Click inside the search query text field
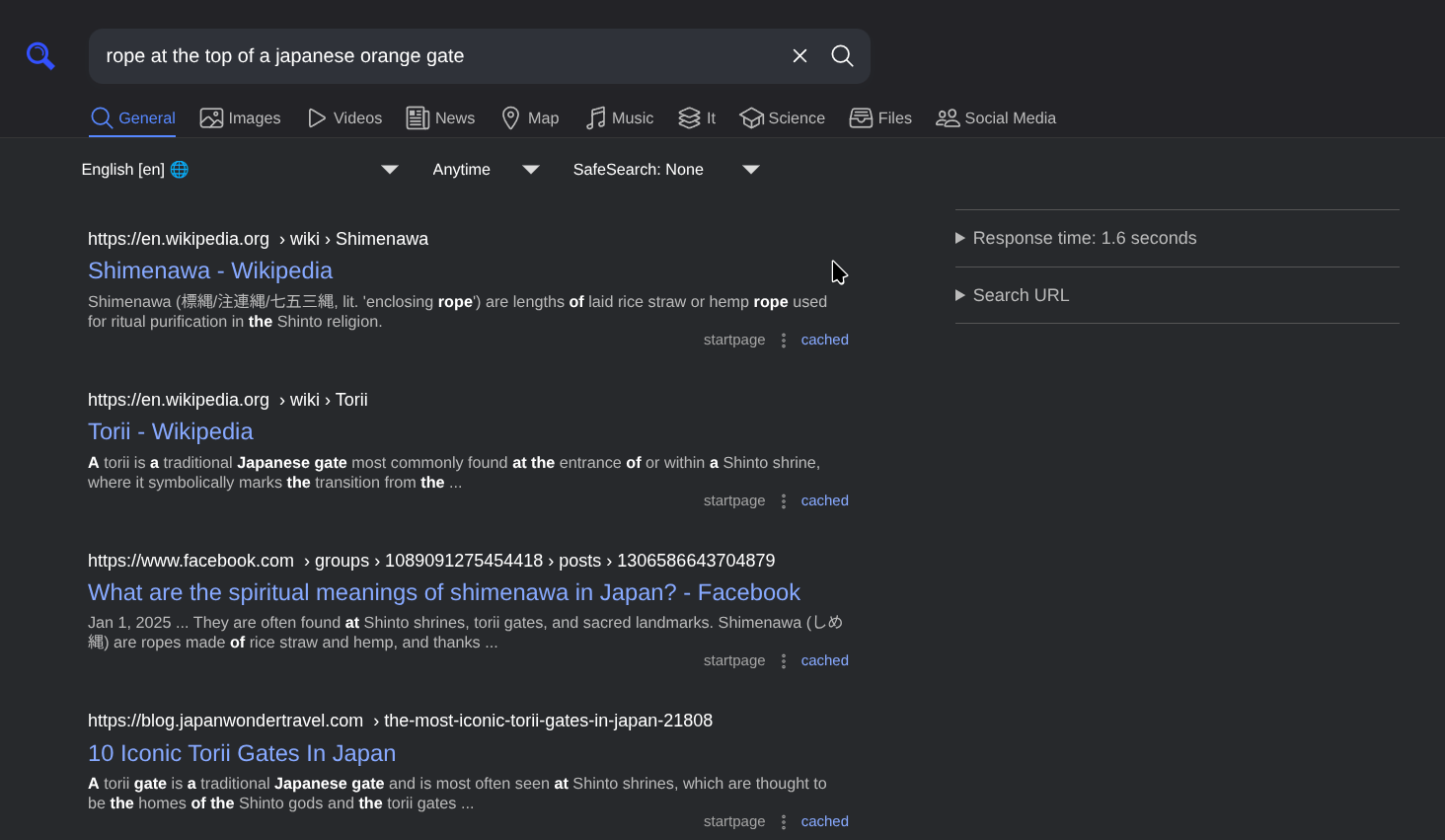Screen dimensions: 1445x840 (x=434, y=56)
